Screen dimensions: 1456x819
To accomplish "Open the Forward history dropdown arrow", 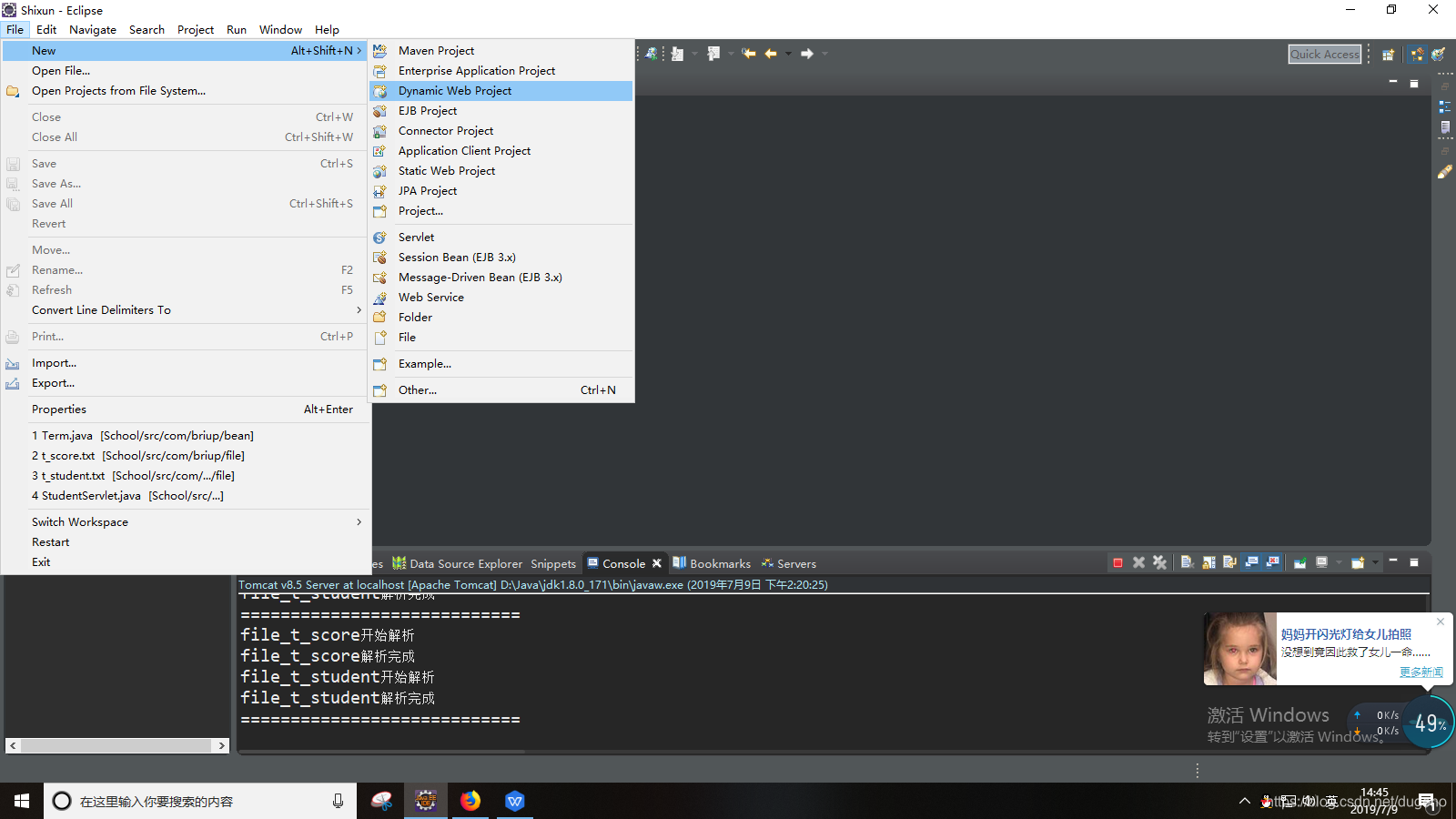I will (x=824, y=54).
